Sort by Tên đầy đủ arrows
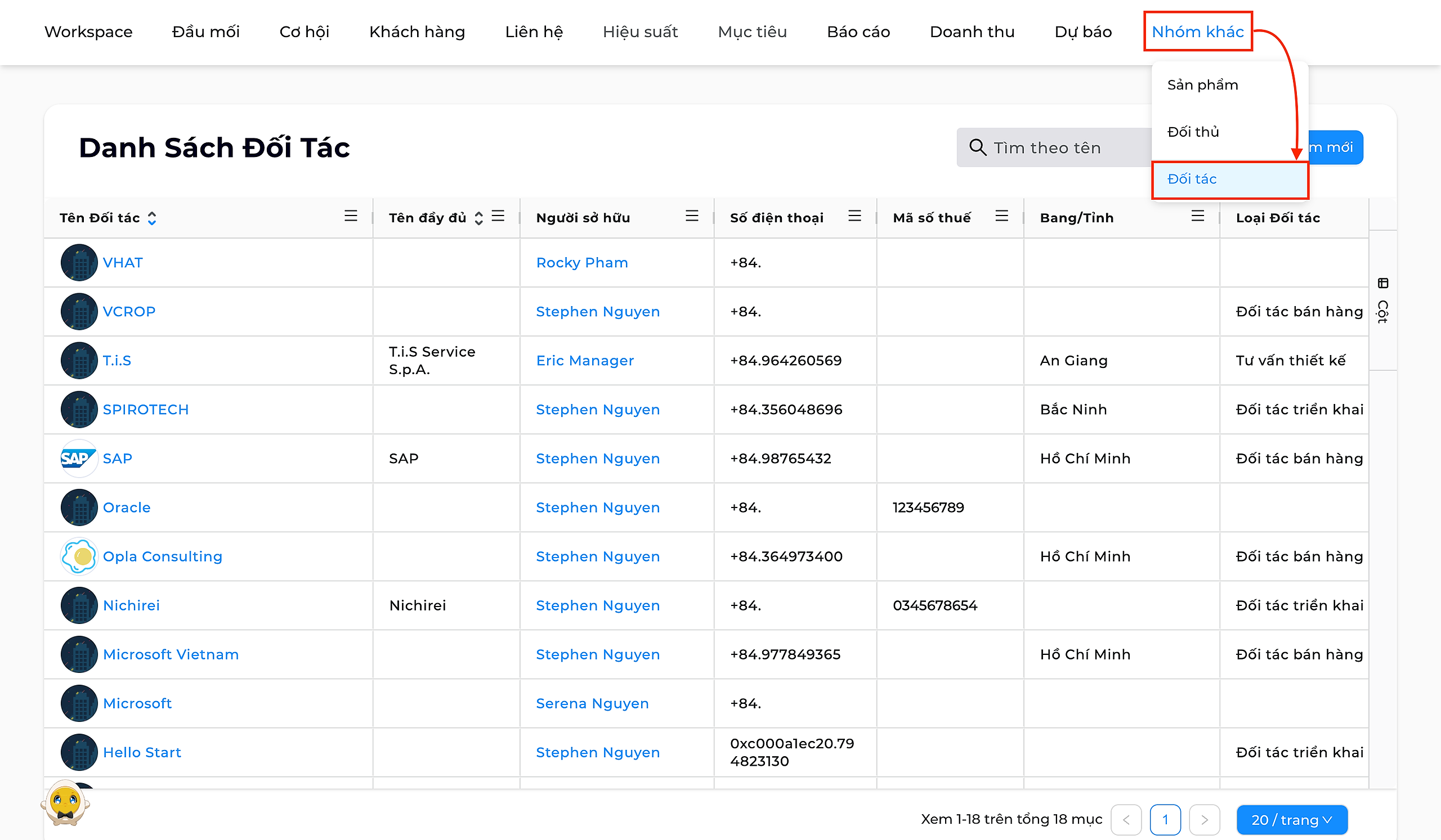This screenshot has height=840, width=1441. point(478,218)
